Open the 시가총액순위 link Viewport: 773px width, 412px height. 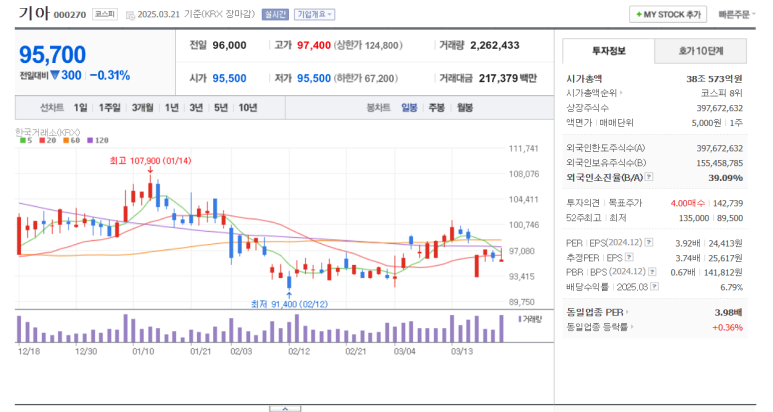(x=595, y=93)
